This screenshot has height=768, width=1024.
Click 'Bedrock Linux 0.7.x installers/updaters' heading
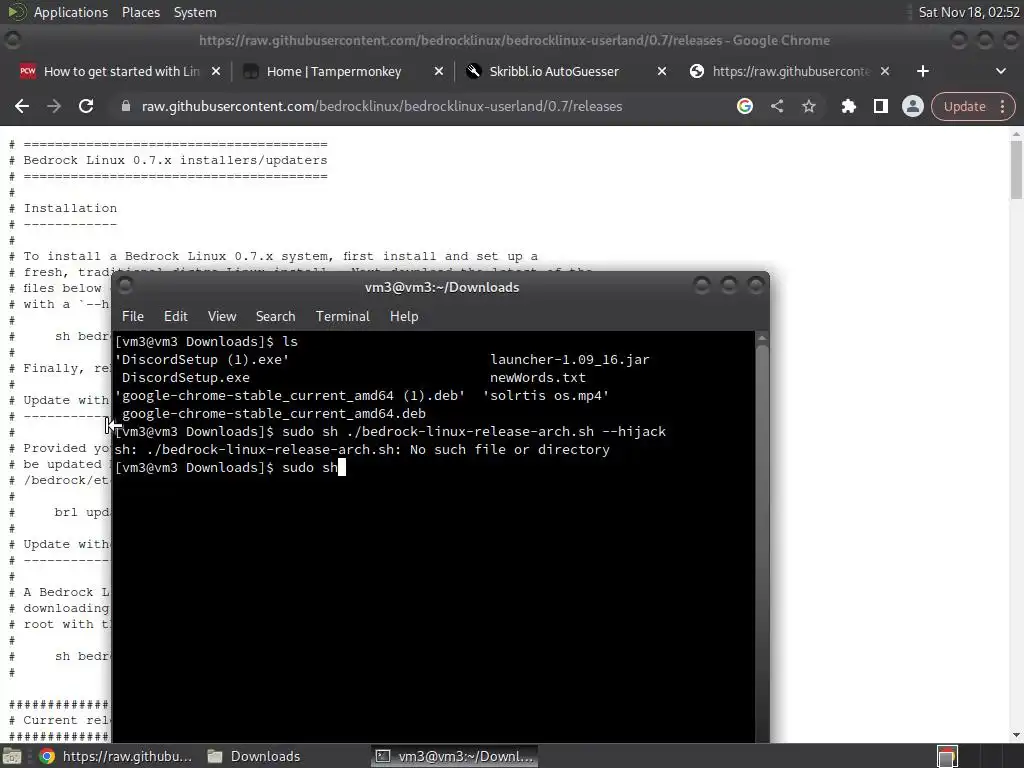pyautogui.click(x=175, y=160)
